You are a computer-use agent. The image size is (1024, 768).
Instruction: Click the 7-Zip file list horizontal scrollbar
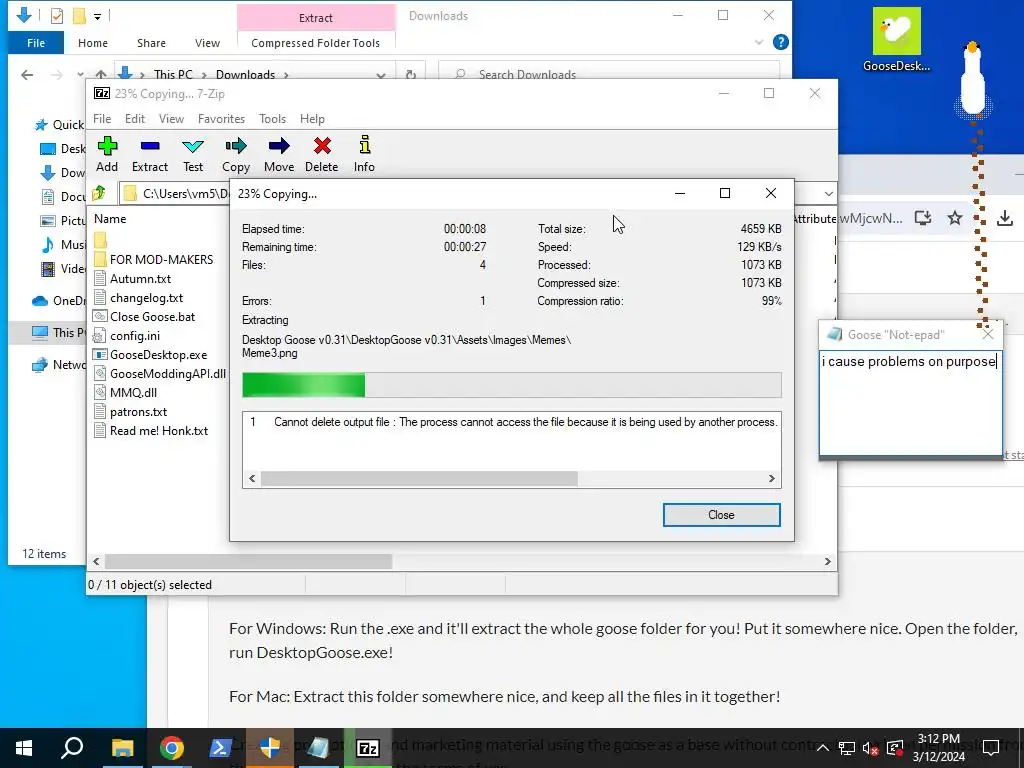(248, 562)
